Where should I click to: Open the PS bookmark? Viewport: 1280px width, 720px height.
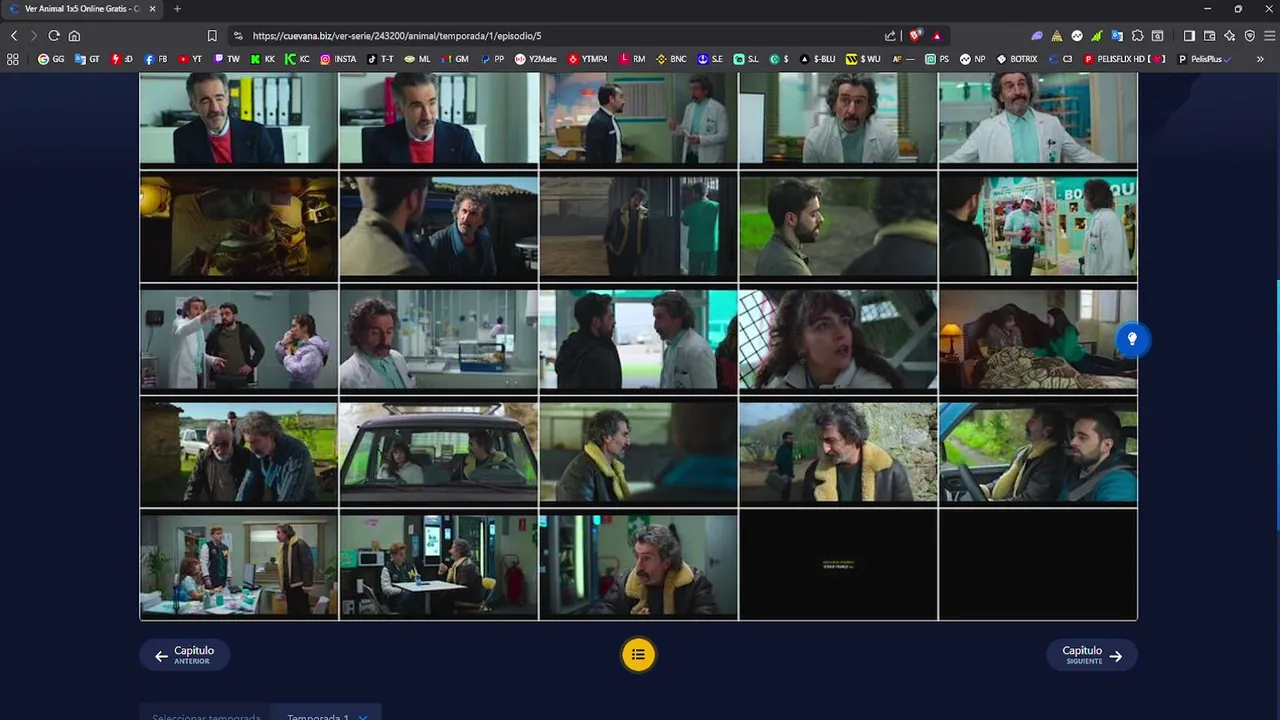point(937,59)
